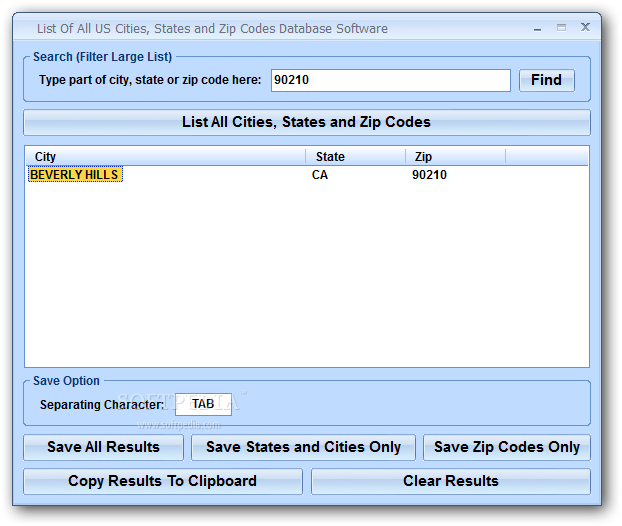This screenshot has height=526, width=622.
Task: Edit the Separating Character TAB field
Action: click(203, 404)
